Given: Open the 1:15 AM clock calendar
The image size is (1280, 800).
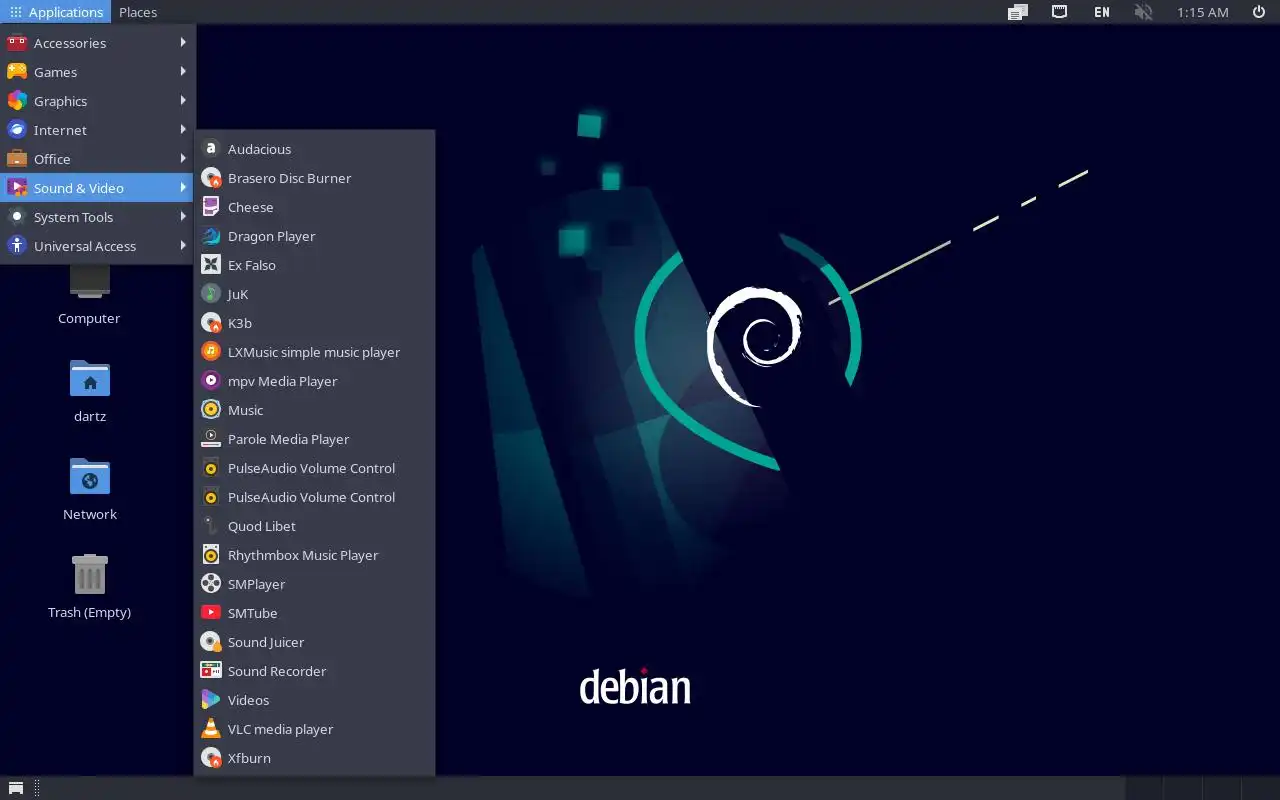Looking at the screenshot, I should pyautogui.click(x=1202, y=12).
